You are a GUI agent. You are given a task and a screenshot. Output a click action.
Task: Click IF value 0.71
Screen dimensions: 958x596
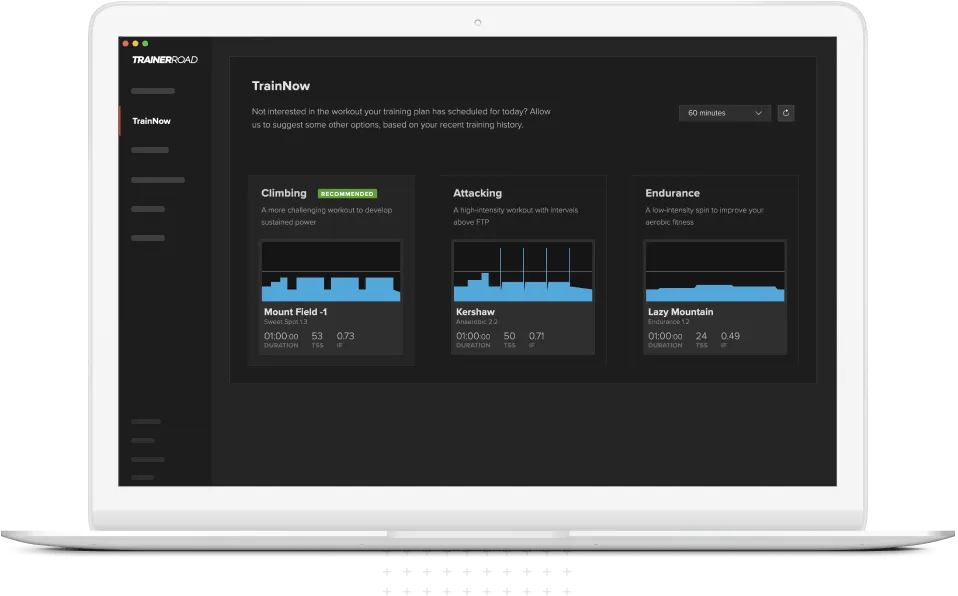[537, 336]
